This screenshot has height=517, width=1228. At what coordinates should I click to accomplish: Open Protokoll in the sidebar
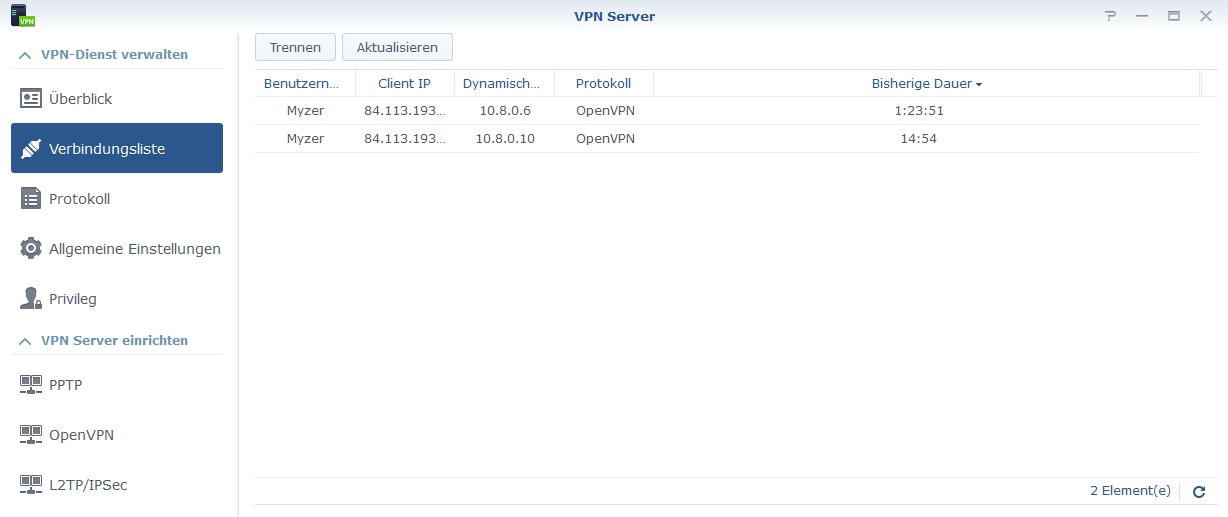pyautogui.click(x=117, y=199)
